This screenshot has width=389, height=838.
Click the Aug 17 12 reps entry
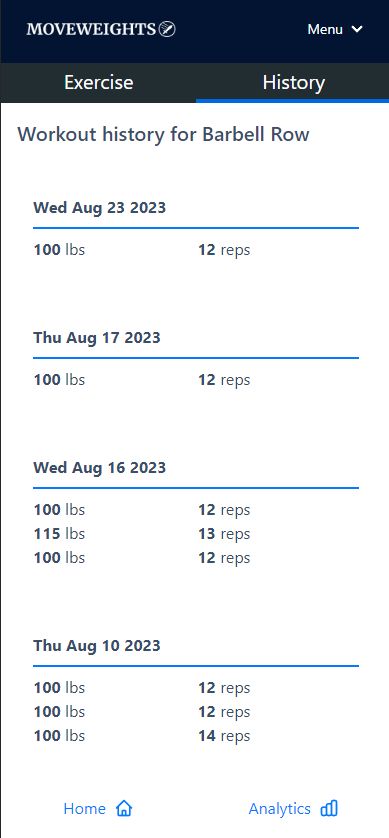click(224, 380)
